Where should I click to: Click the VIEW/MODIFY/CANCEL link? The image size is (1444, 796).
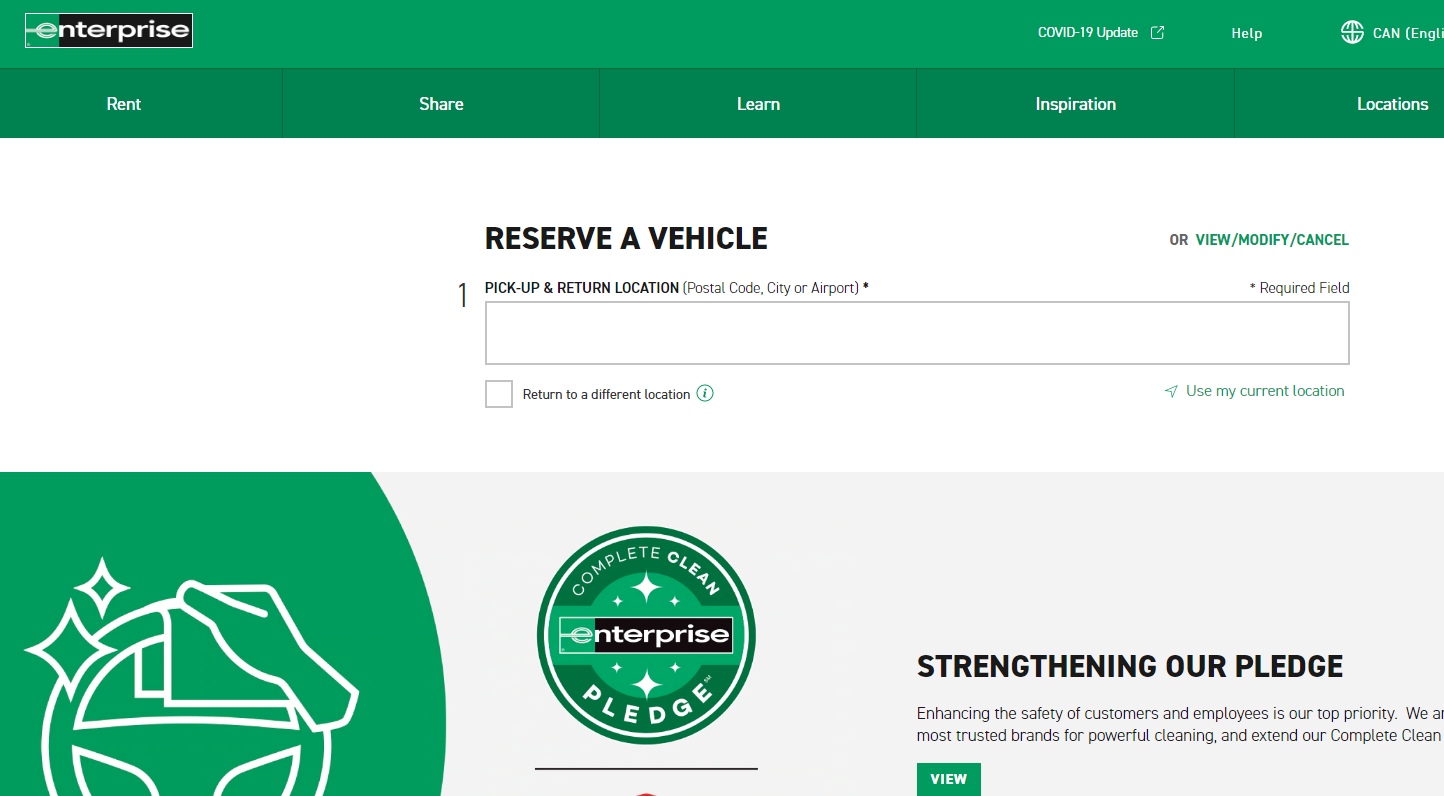pyautogui.click(x=1272, y=240)
